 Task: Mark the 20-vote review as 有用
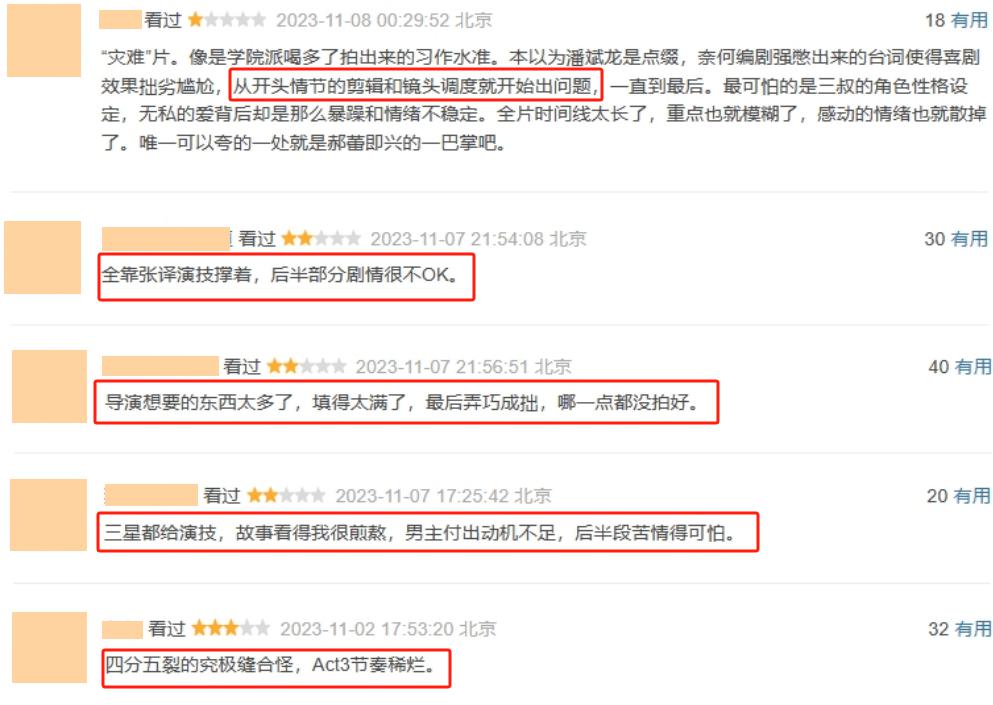971,496
